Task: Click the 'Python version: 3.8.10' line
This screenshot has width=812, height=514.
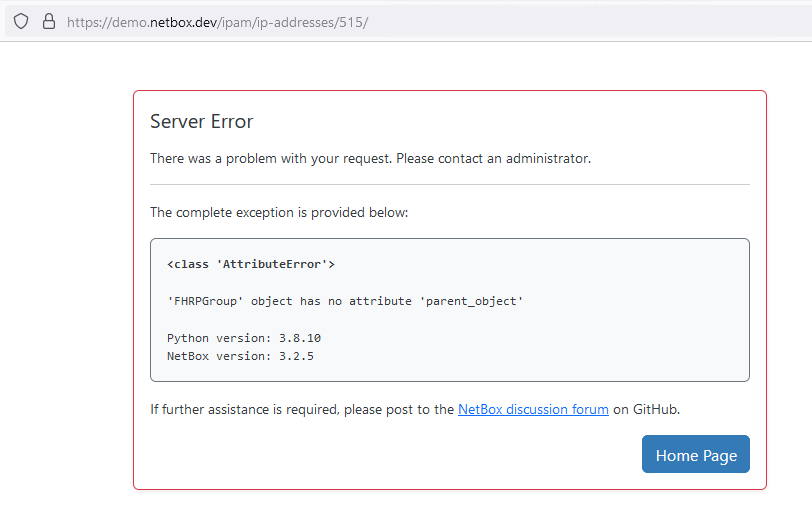Action: 244,338
